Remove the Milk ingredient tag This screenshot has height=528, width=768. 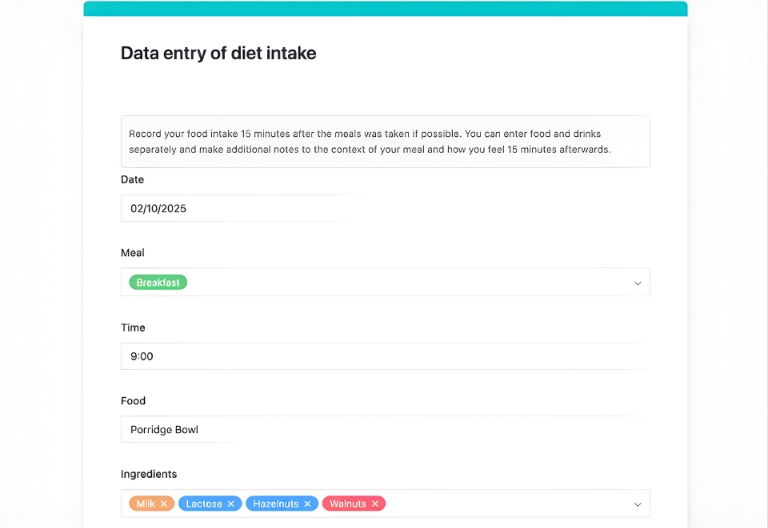click(x=165, y=504)
